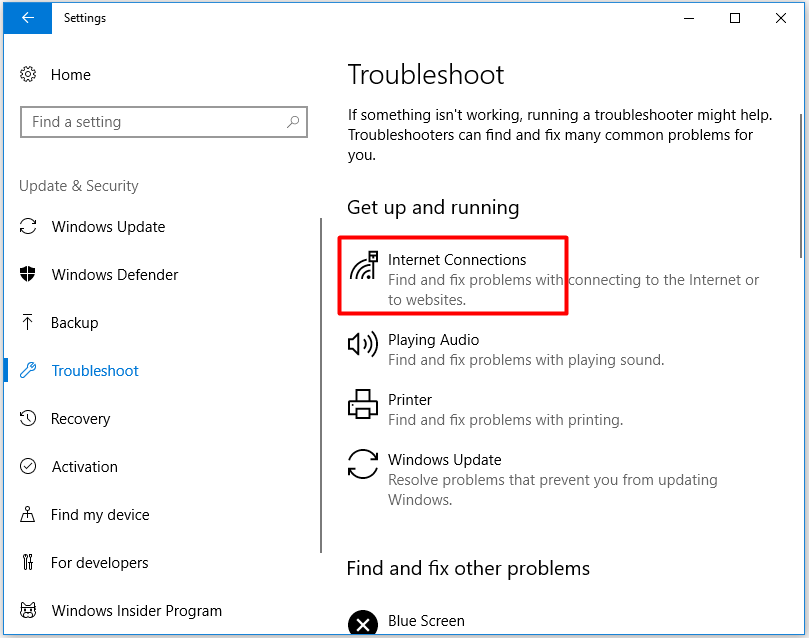Click the Recovery history icon

28,419
